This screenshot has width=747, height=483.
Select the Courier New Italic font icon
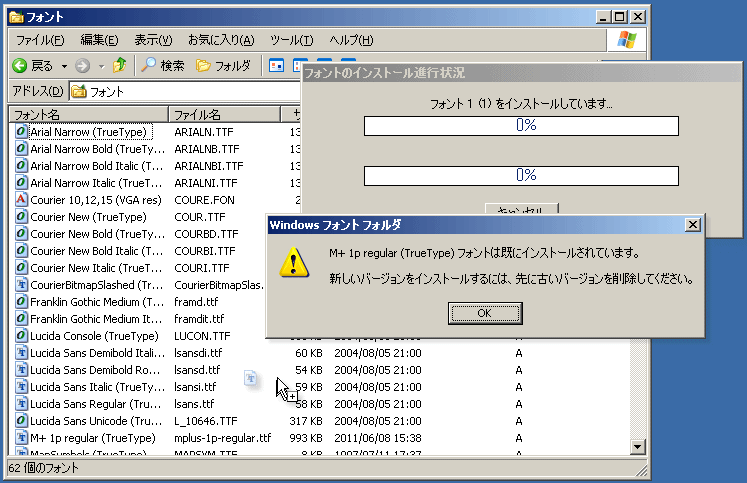21,268
